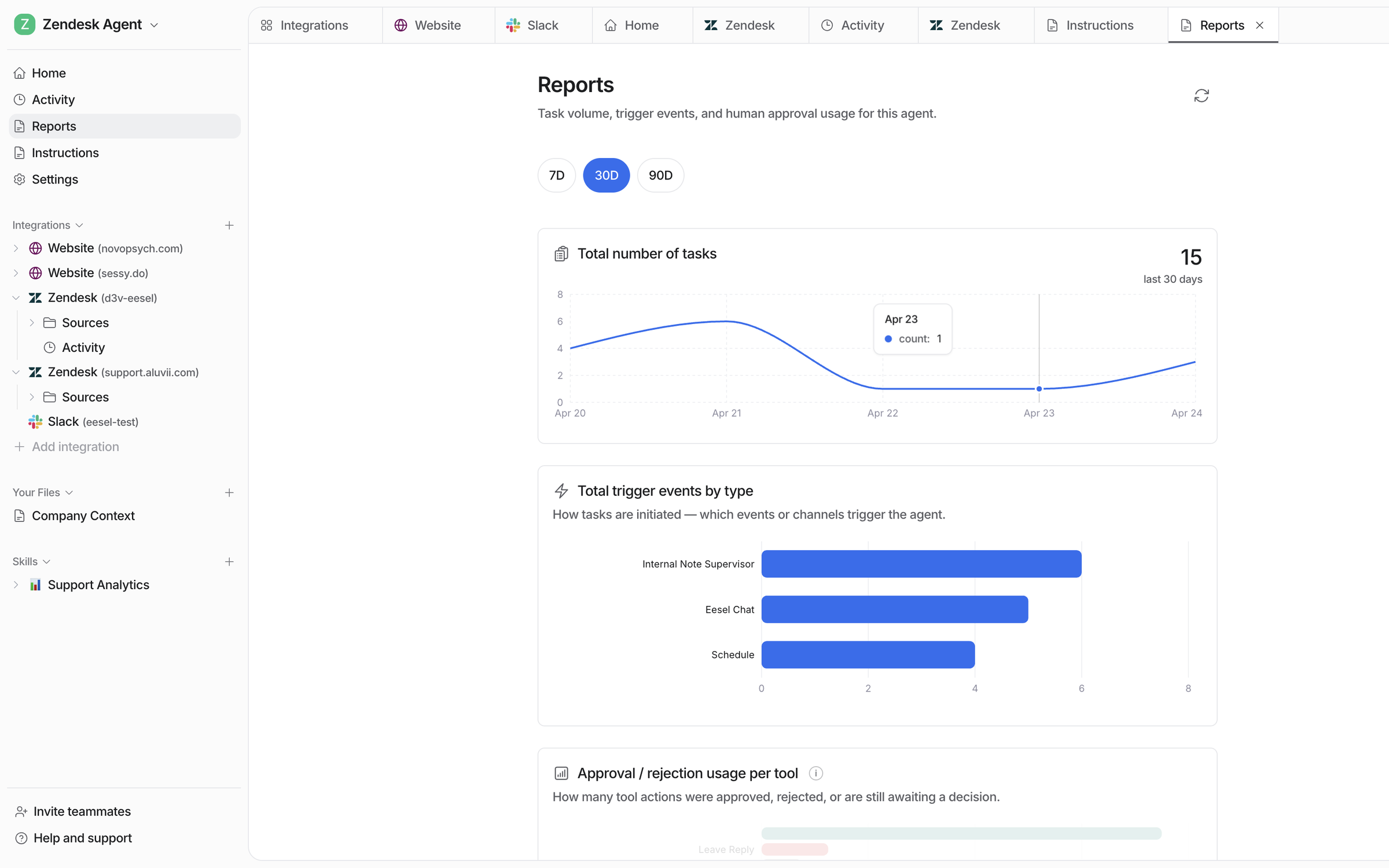1389x868 pixels.
Task: Switch to the Integrations tab
Action: 315,25
